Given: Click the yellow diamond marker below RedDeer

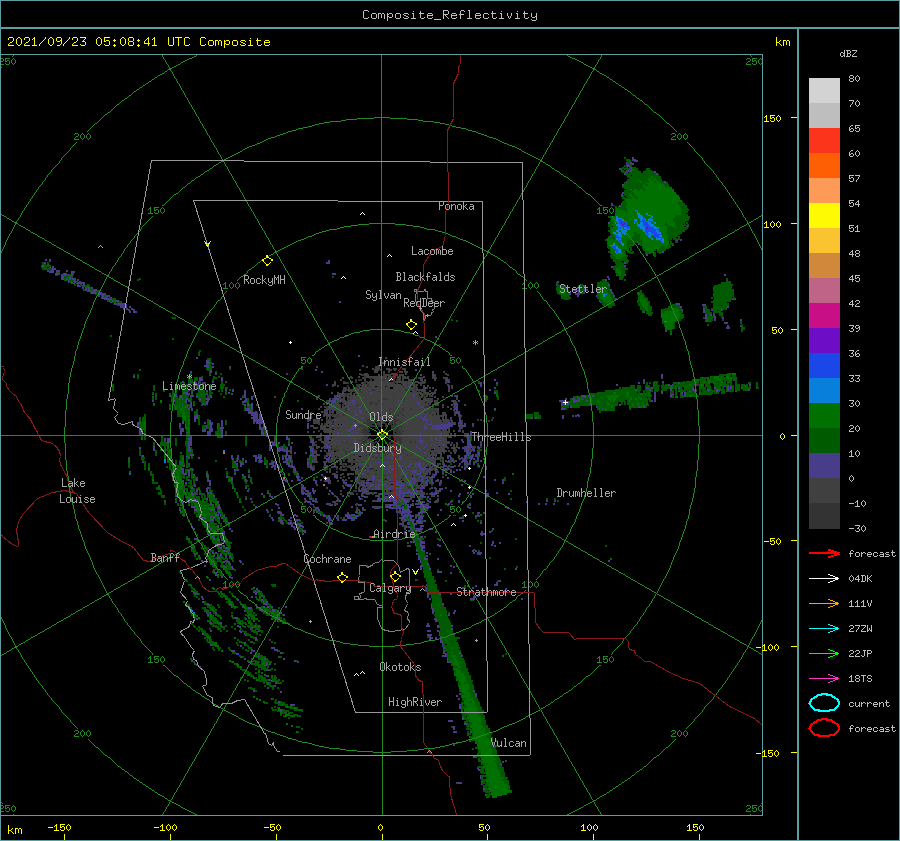Looking at the screenshot, I should point(411,325).
